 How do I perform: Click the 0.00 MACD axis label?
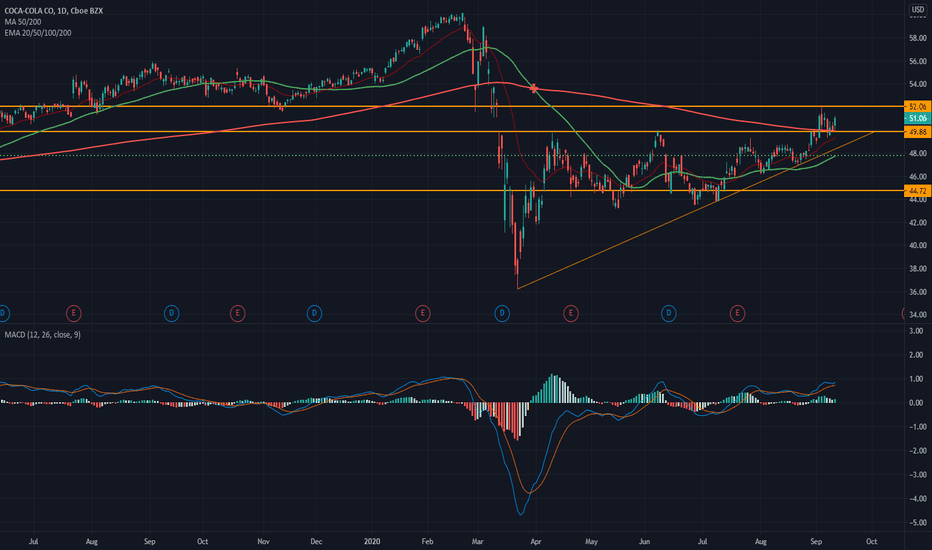coord(918,403)
